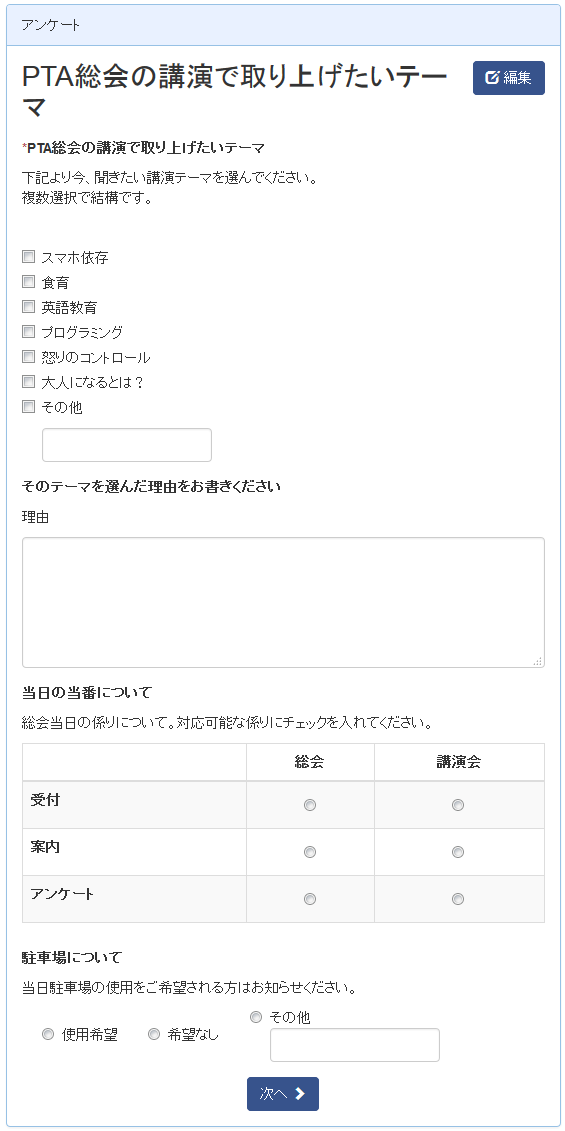Check the その他 theme checkbox
The height and width of the screenshot is (1131, 565).
[x=29, y=407]
